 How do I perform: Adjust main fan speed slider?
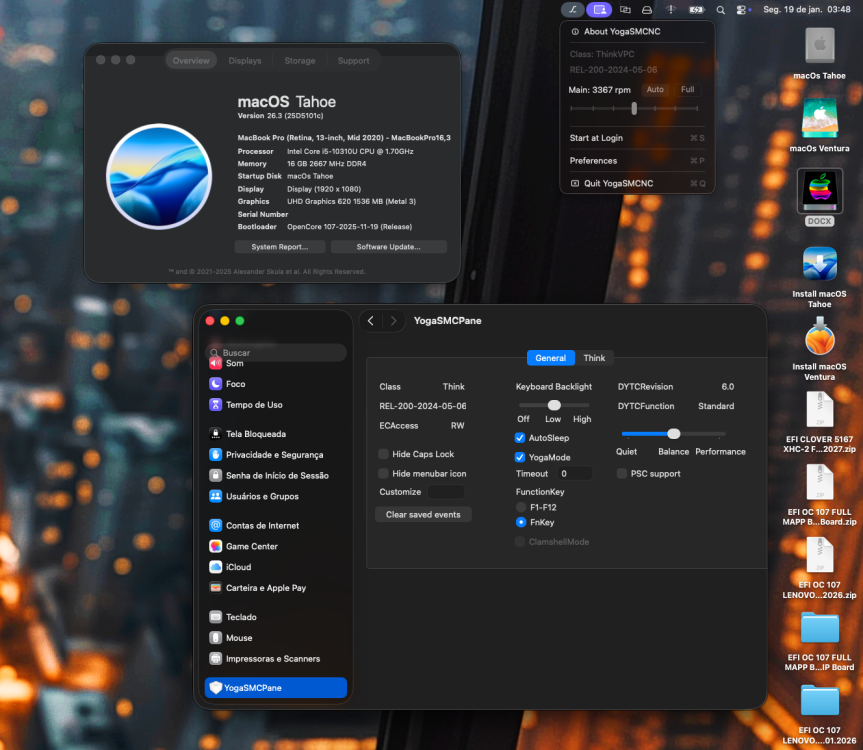(x=634, y=108)
